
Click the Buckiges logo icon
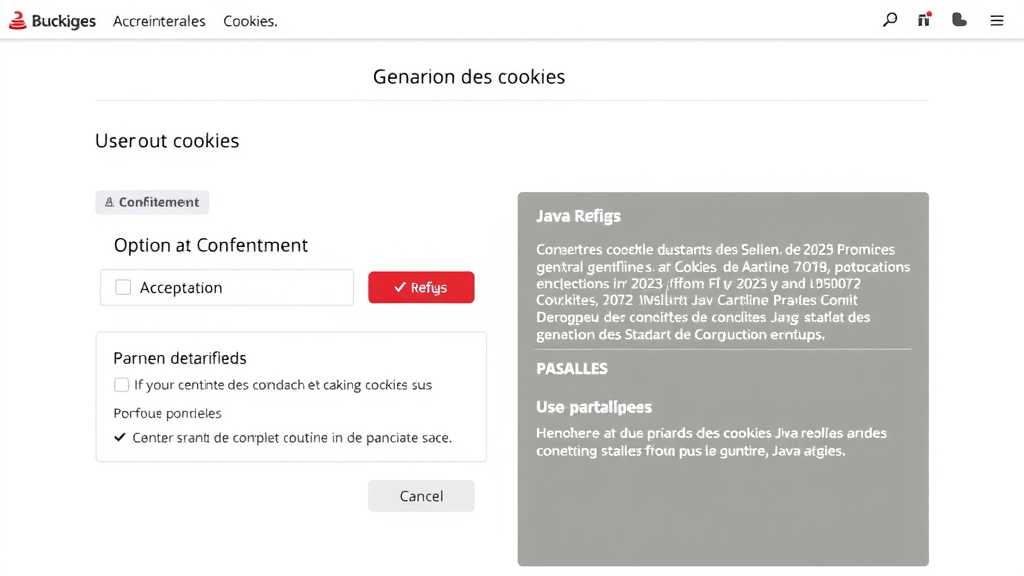coord(16,20)
